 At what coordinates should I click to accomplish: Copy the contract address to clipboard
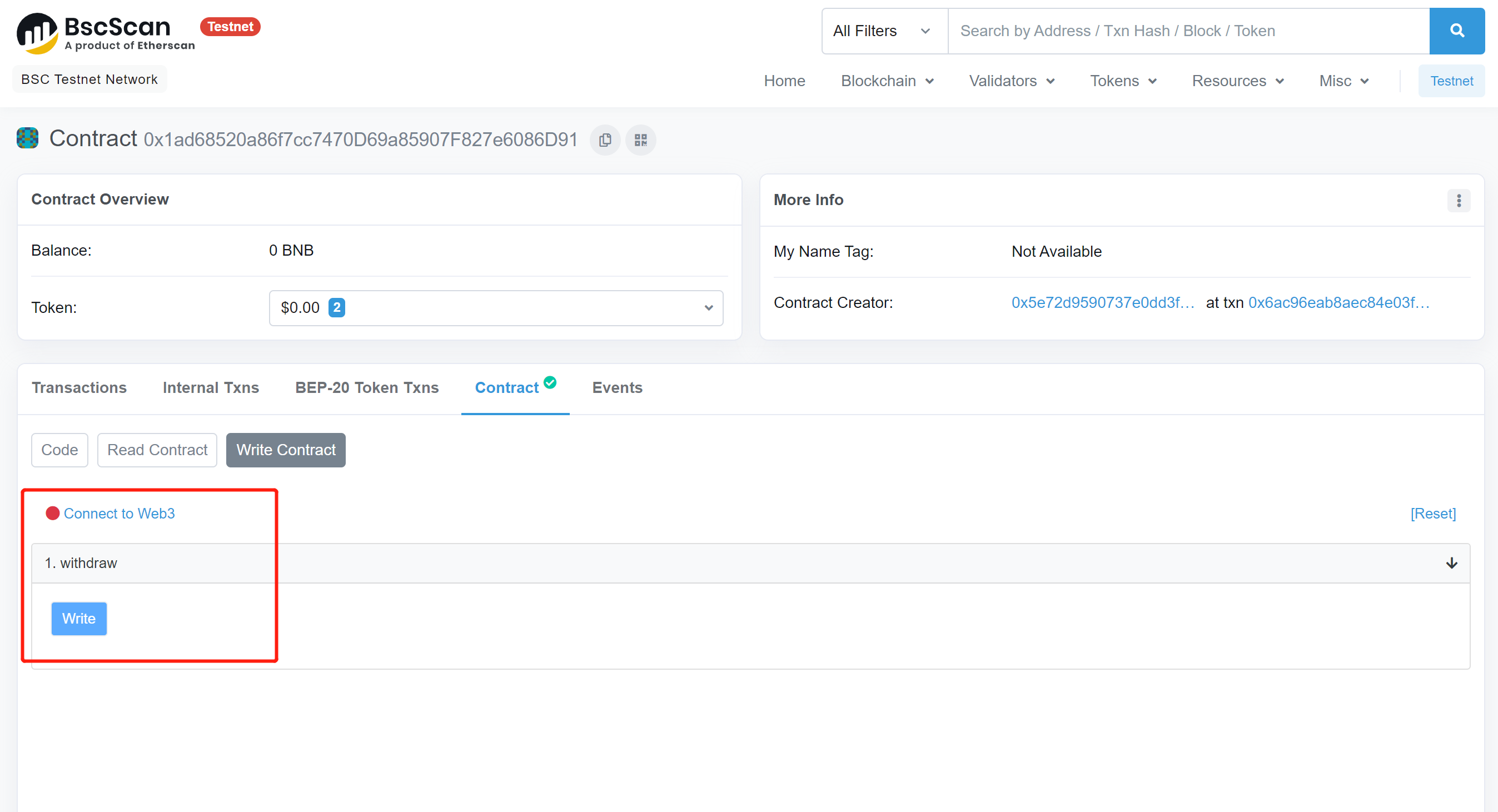pyautogui.click(x=605, y=140)
